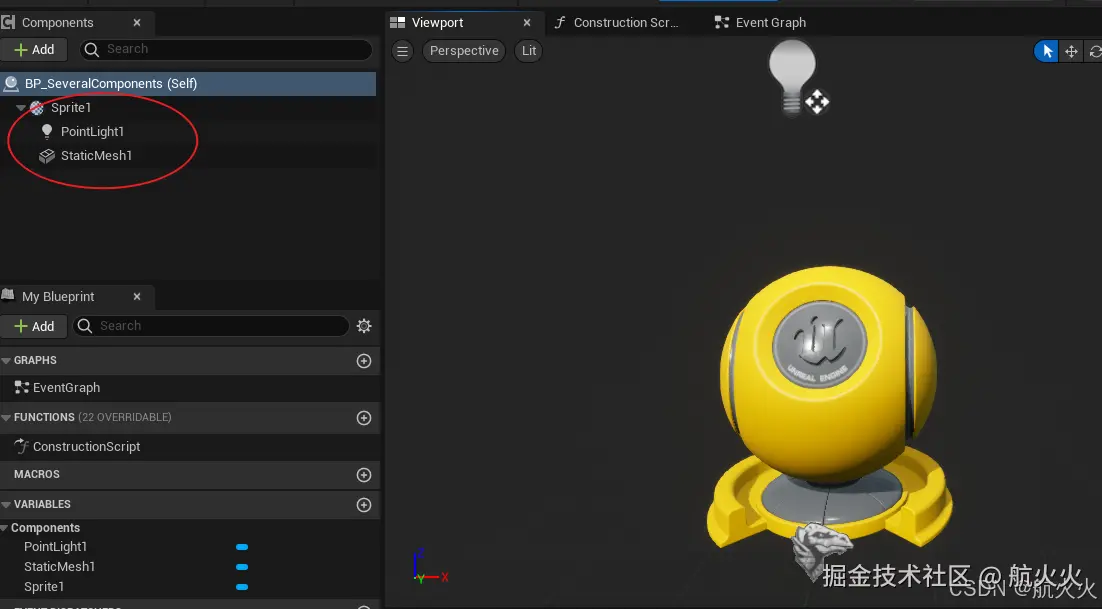Add a new variable with plus icon
The height and width of the screenshot is (609, 1102).
click(364, 505)
